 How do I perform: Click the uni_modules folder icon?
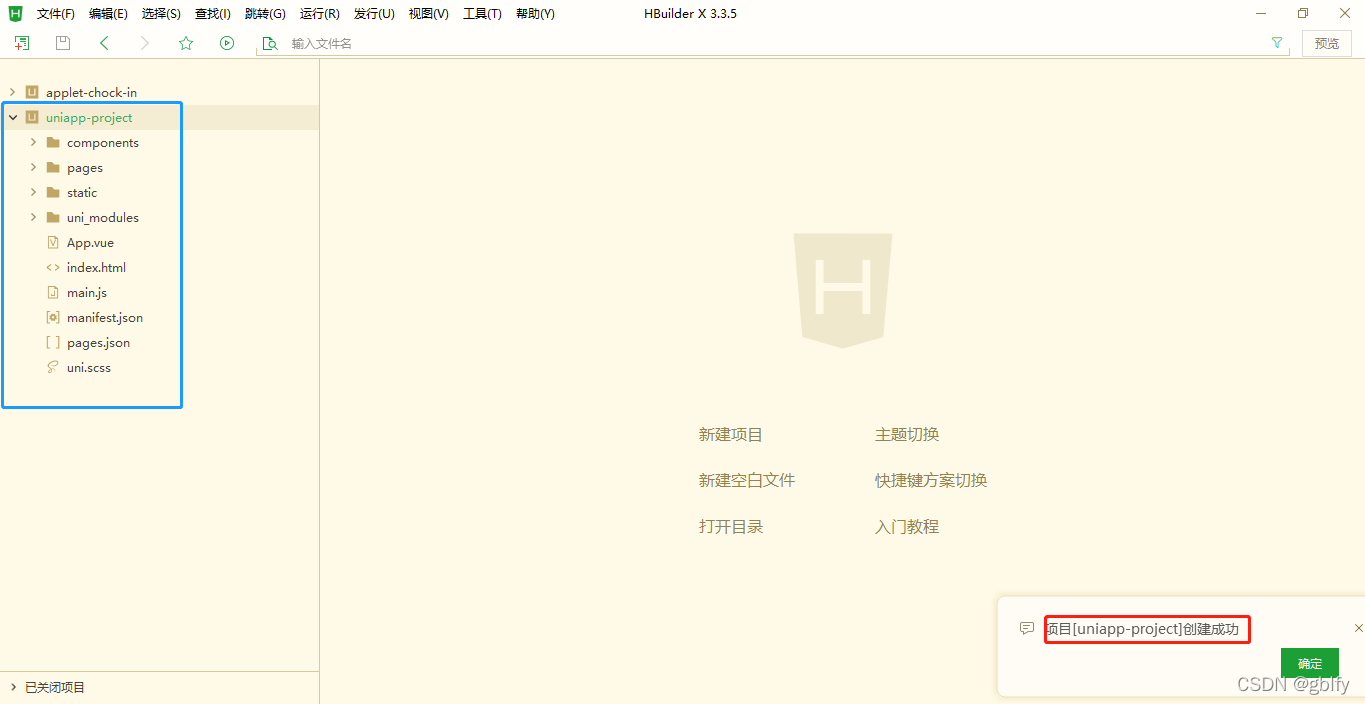pos(53,217)
